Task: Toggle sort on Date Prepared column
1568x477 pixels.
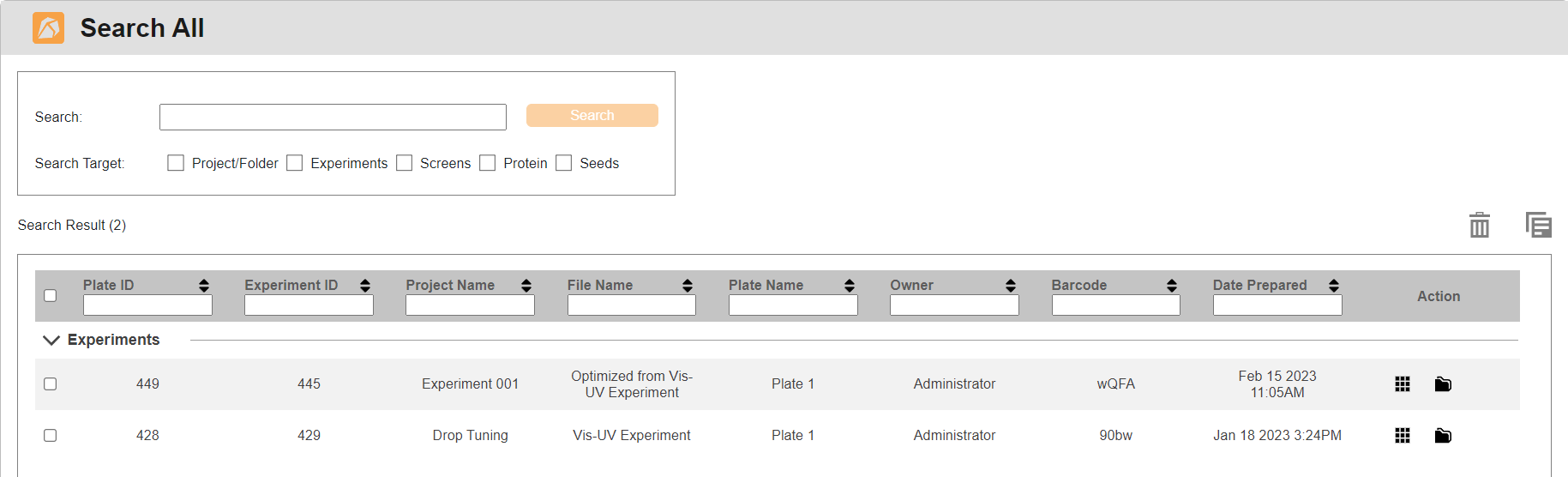Action: click(1334, 286)
